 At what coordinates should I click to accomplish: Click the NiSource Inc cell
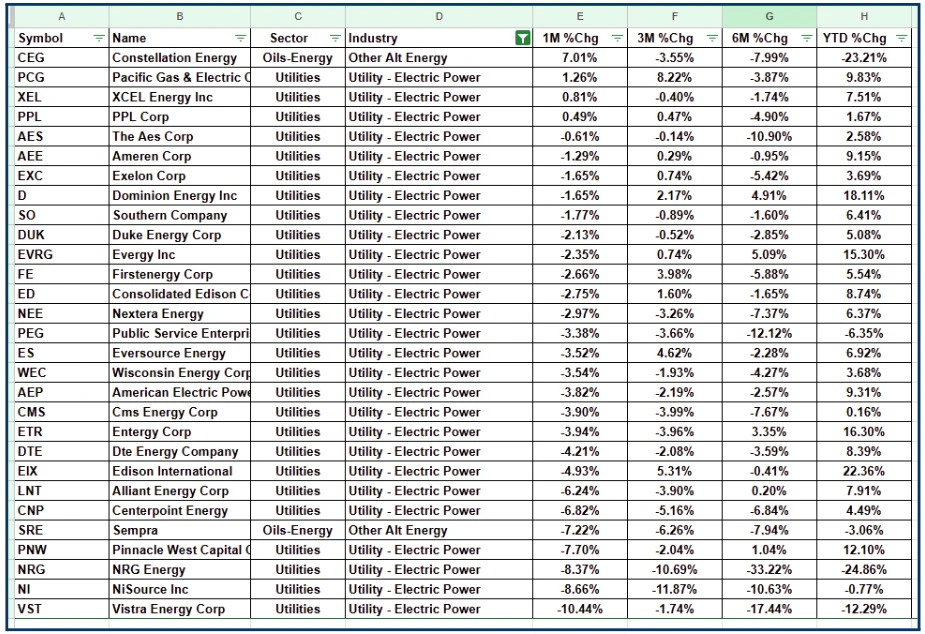point(180,589)
